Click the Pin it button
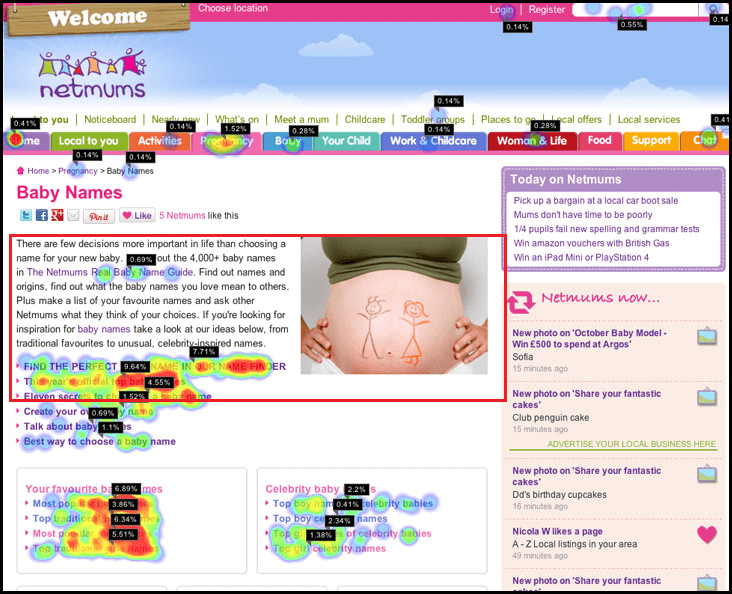Image resolution: width=732 pixels, height=594 pixels. click(99, 216)
